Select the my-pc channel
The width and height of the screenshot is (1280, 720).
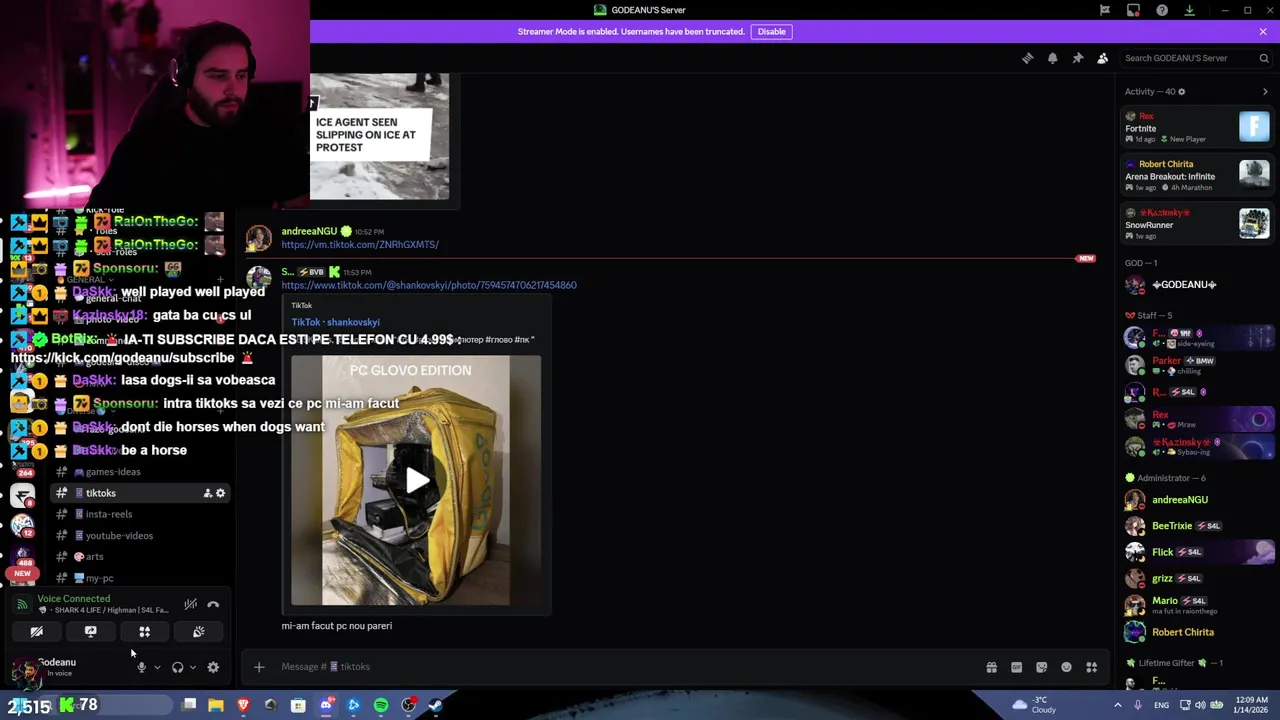[140, 578]
